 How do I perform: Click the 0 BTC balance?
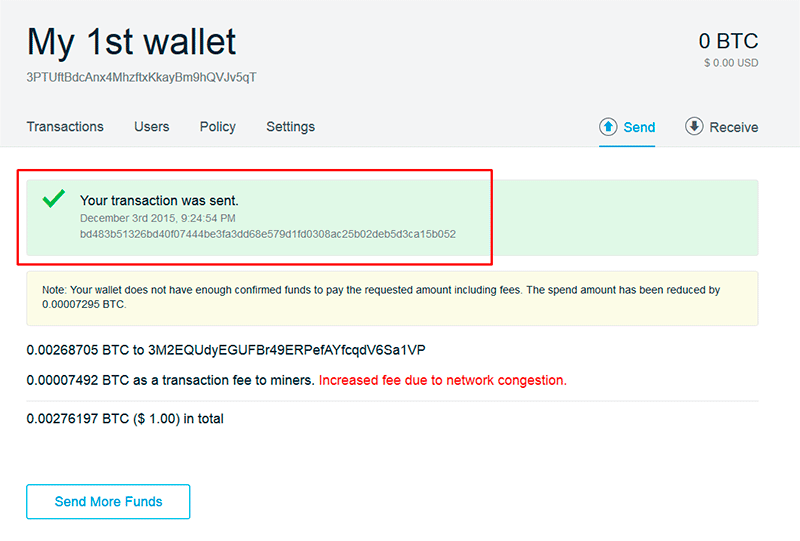point(728,41)
